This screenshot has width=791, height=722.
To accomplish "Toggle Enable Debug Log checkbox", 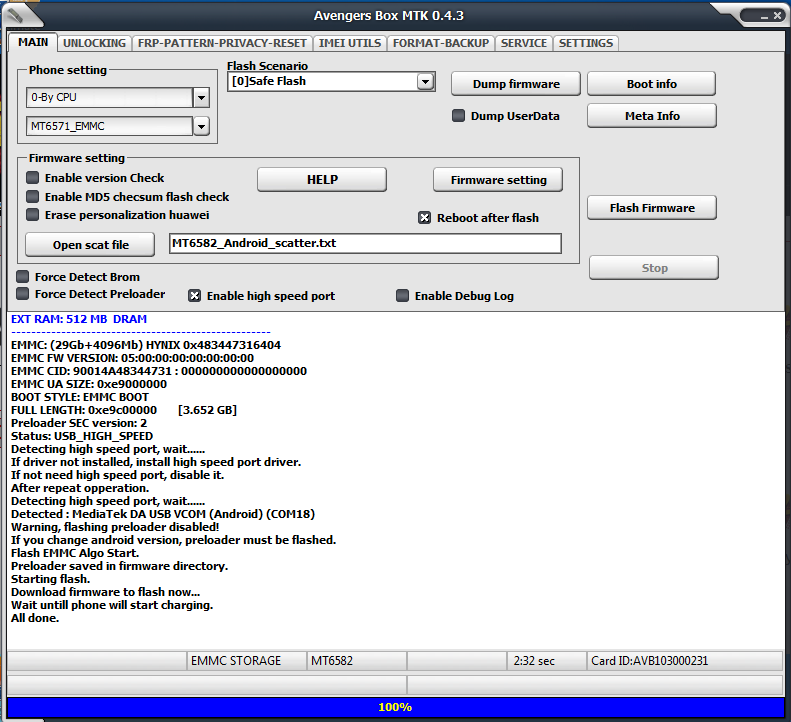I will 402,296.
